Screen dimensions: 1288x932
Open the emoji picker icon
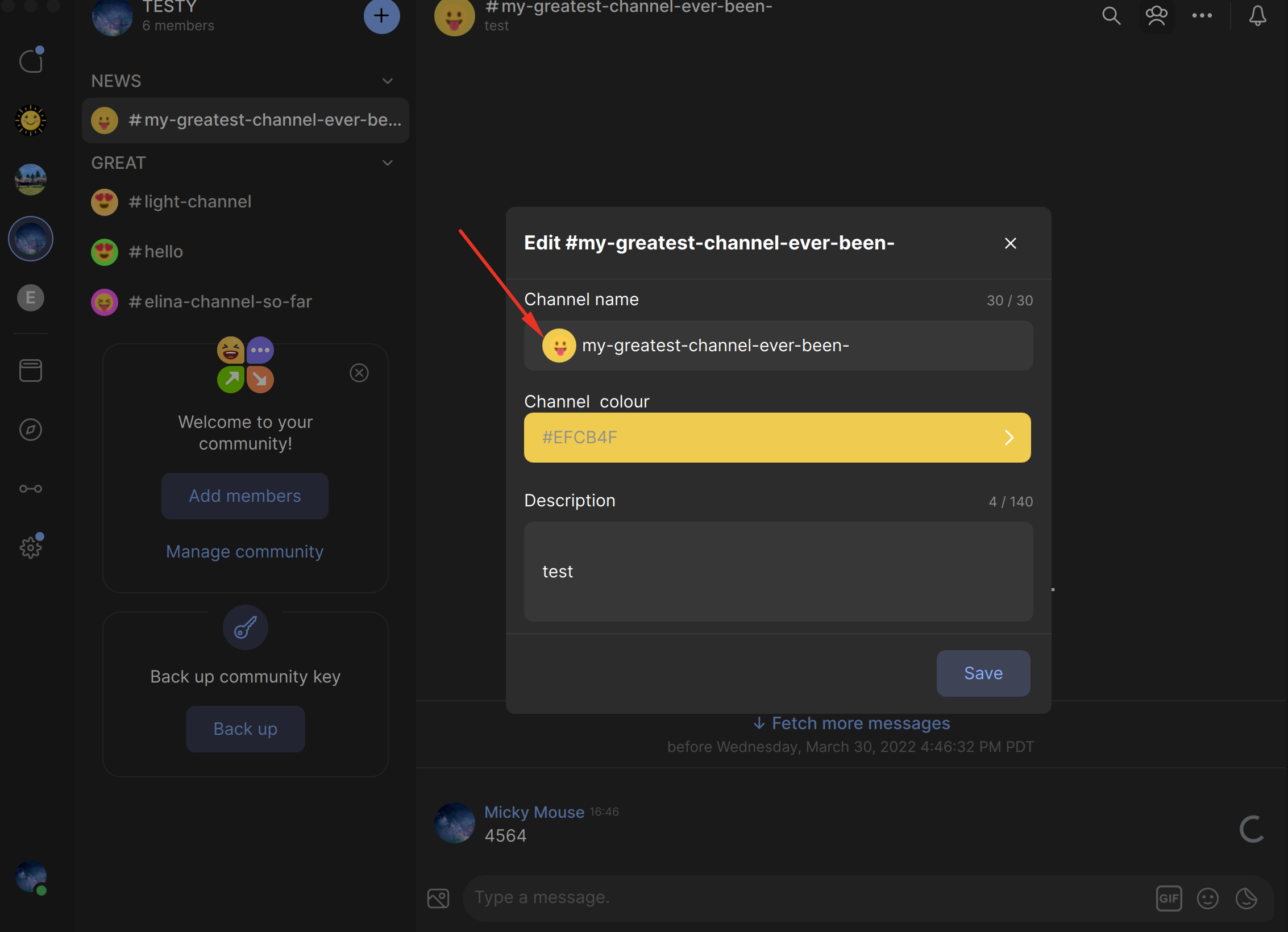(1208, 898)
